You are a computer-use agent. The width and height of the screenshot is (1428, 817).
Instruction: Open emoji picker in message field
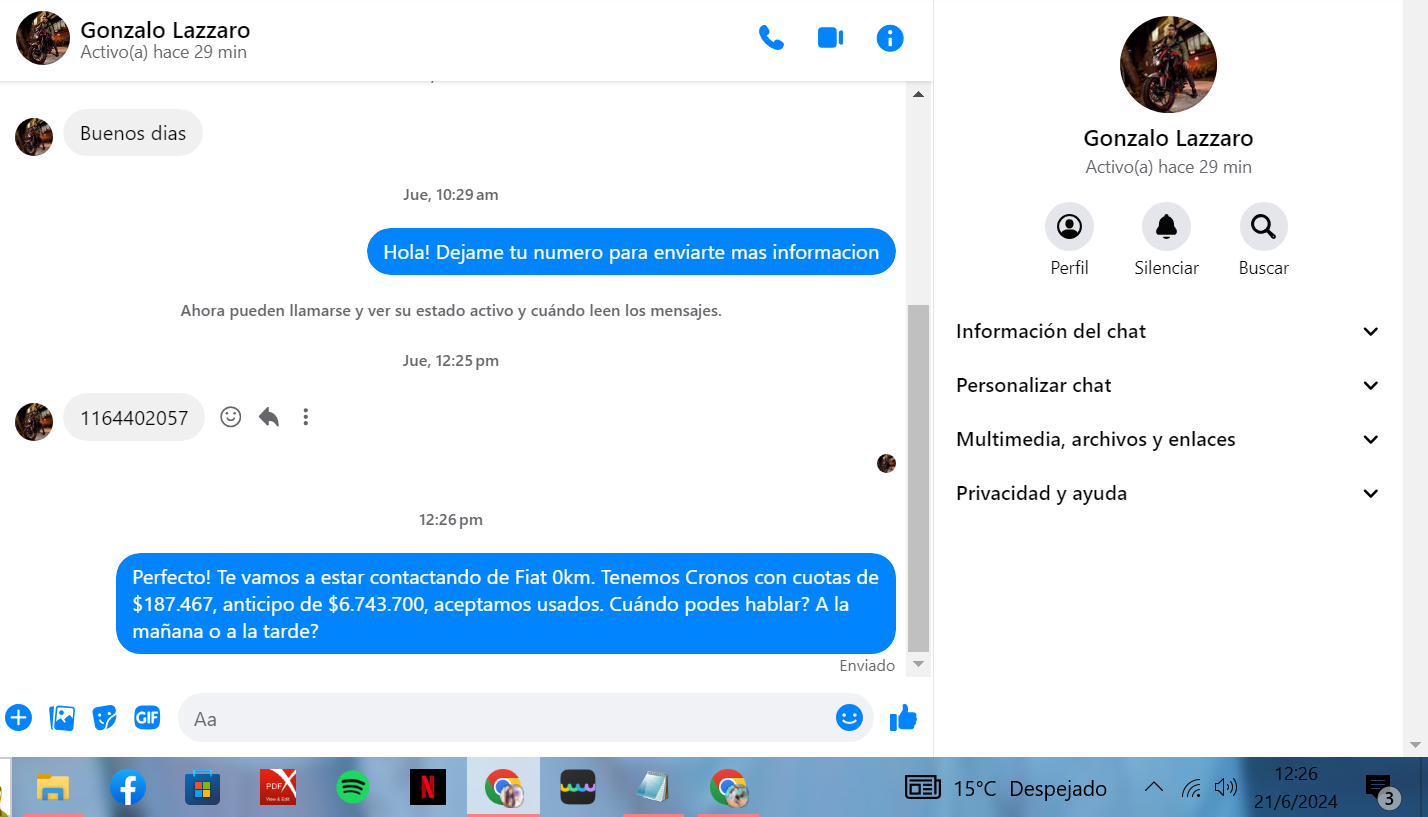pos(849,717)
